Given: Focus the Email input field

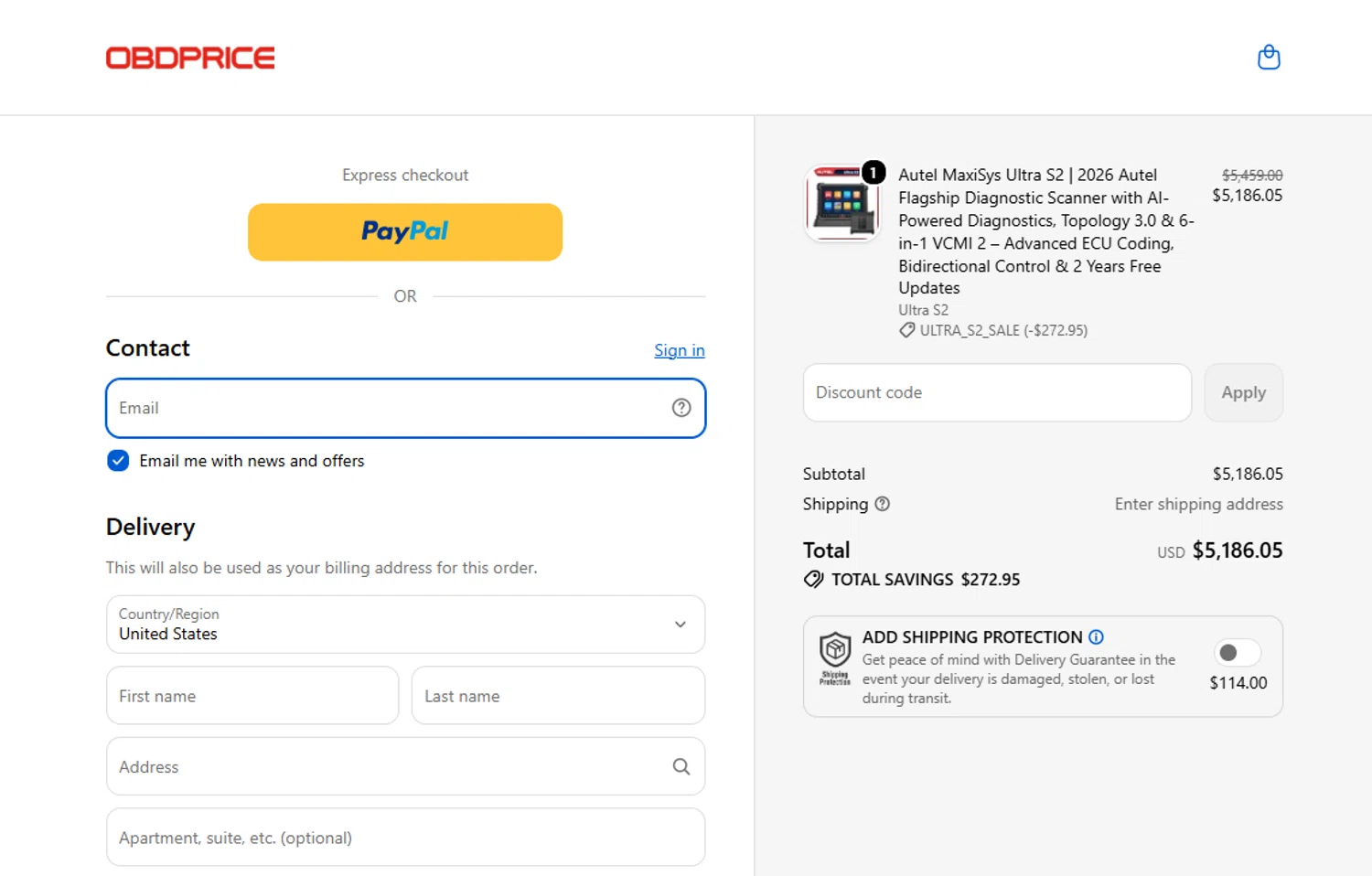Looking at the screenshot, I should (405, 408).
